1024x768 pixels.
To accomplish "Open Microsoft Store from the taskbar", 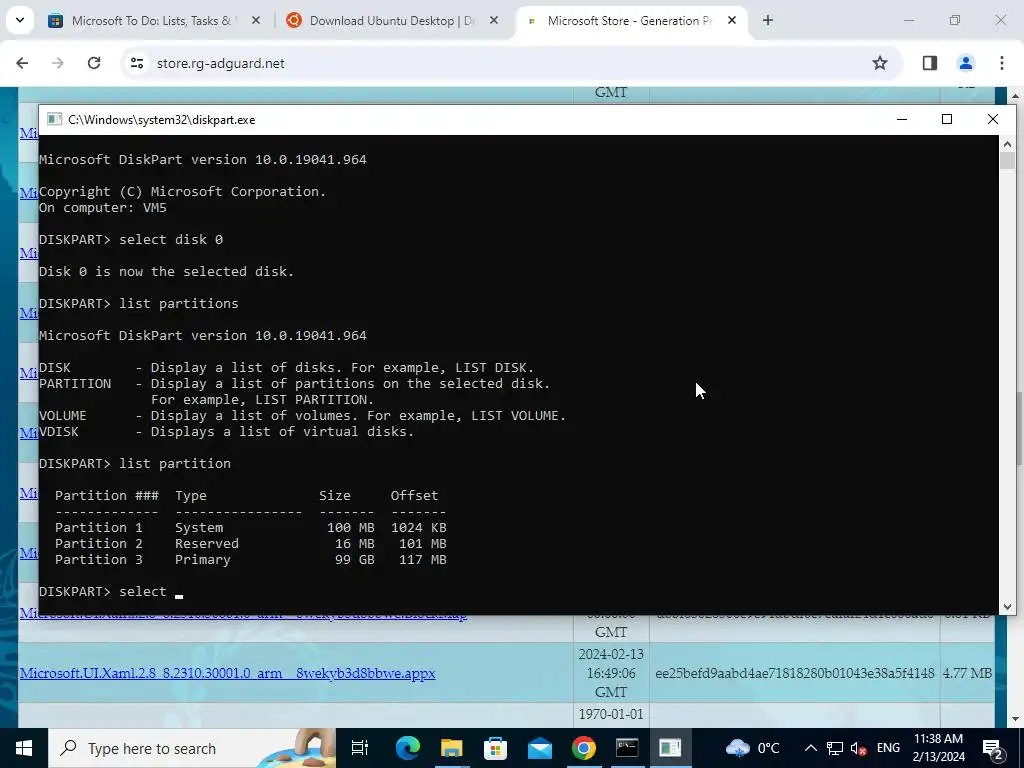I will click(496, 748).
